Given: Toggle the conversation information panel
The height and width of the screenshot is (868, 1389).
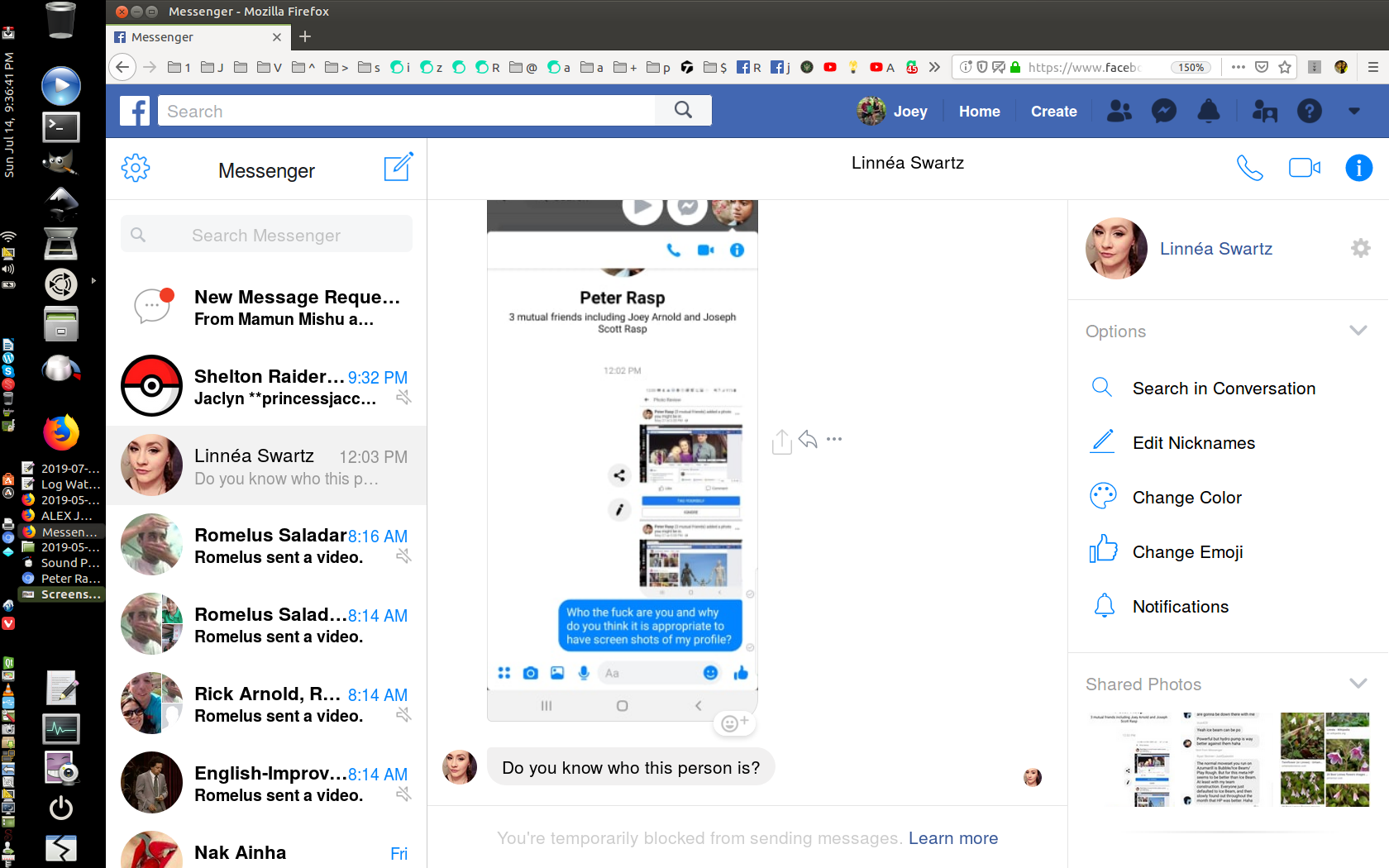Looking at the screenshot, I should 1359,168.
